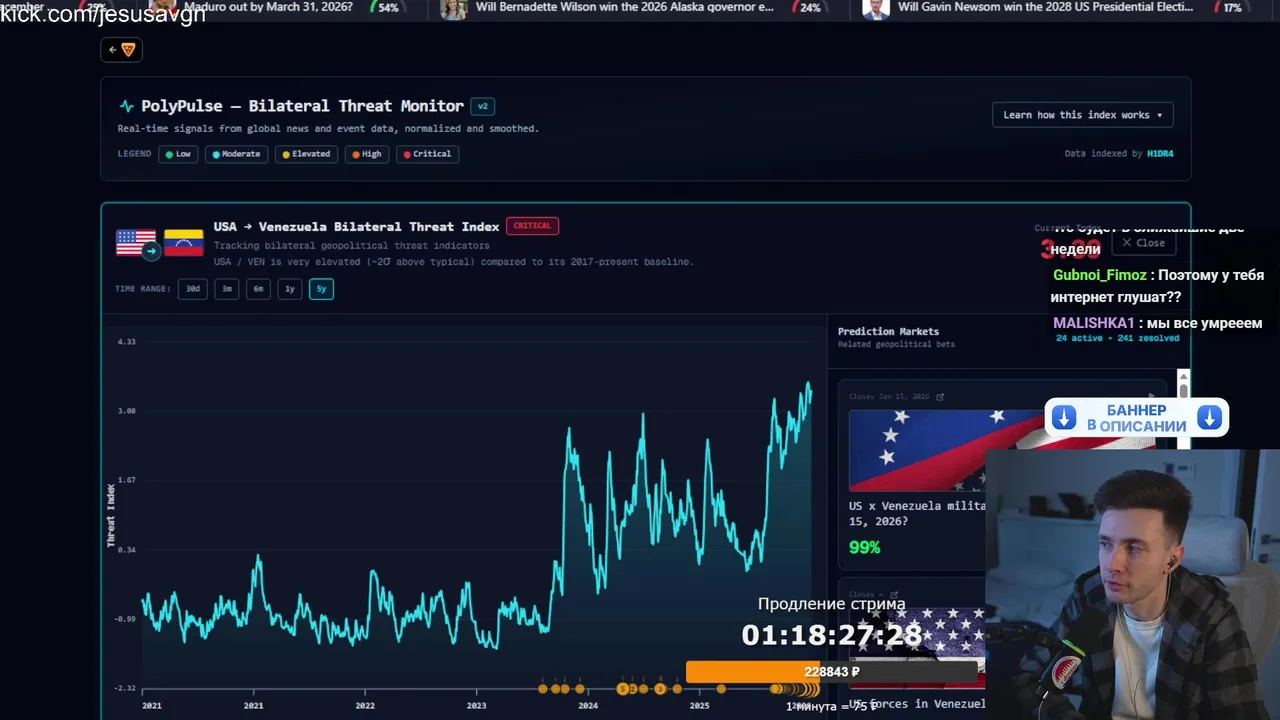Click the v2 version badge
The image size is (1280, 720).
[483, 106]
